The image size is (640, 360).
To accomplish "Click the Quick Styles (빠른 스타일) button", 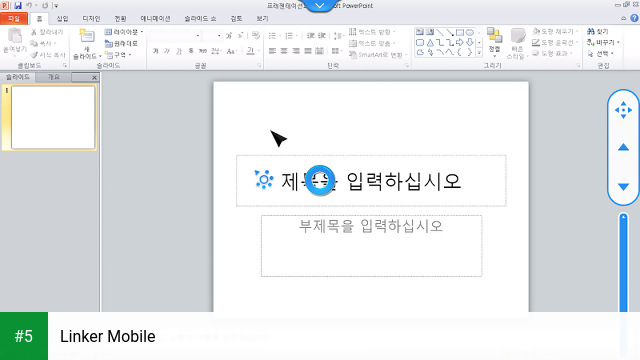I will (518, 43).
